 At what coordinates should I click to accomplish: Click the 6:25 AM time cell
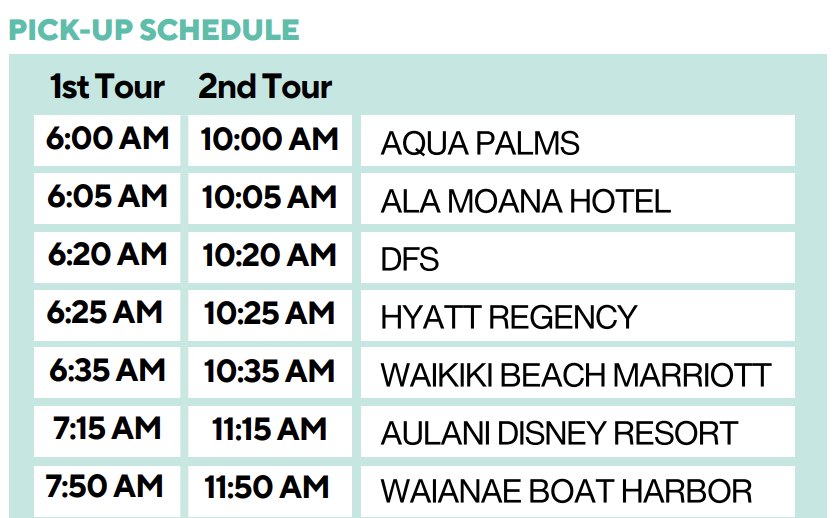coord(107,313)
